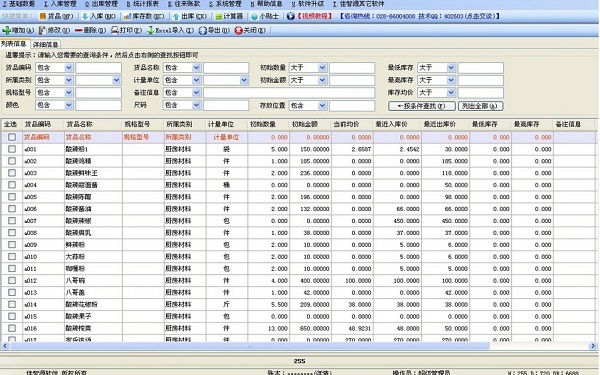This screenshot has height=375, width=600.
Task: Click the Excel import (Excel导入) icon
Action: click(151, 30)
